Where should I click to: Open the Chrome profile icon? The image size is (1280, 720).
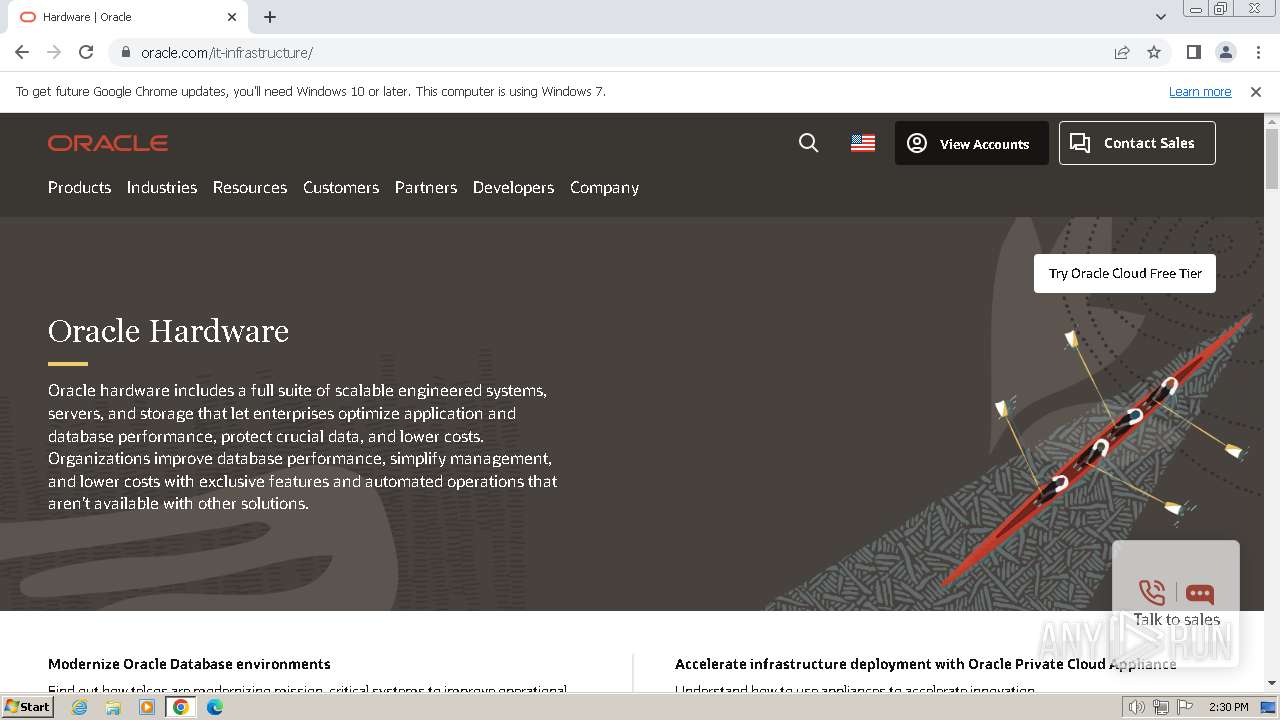point(1225,52)
